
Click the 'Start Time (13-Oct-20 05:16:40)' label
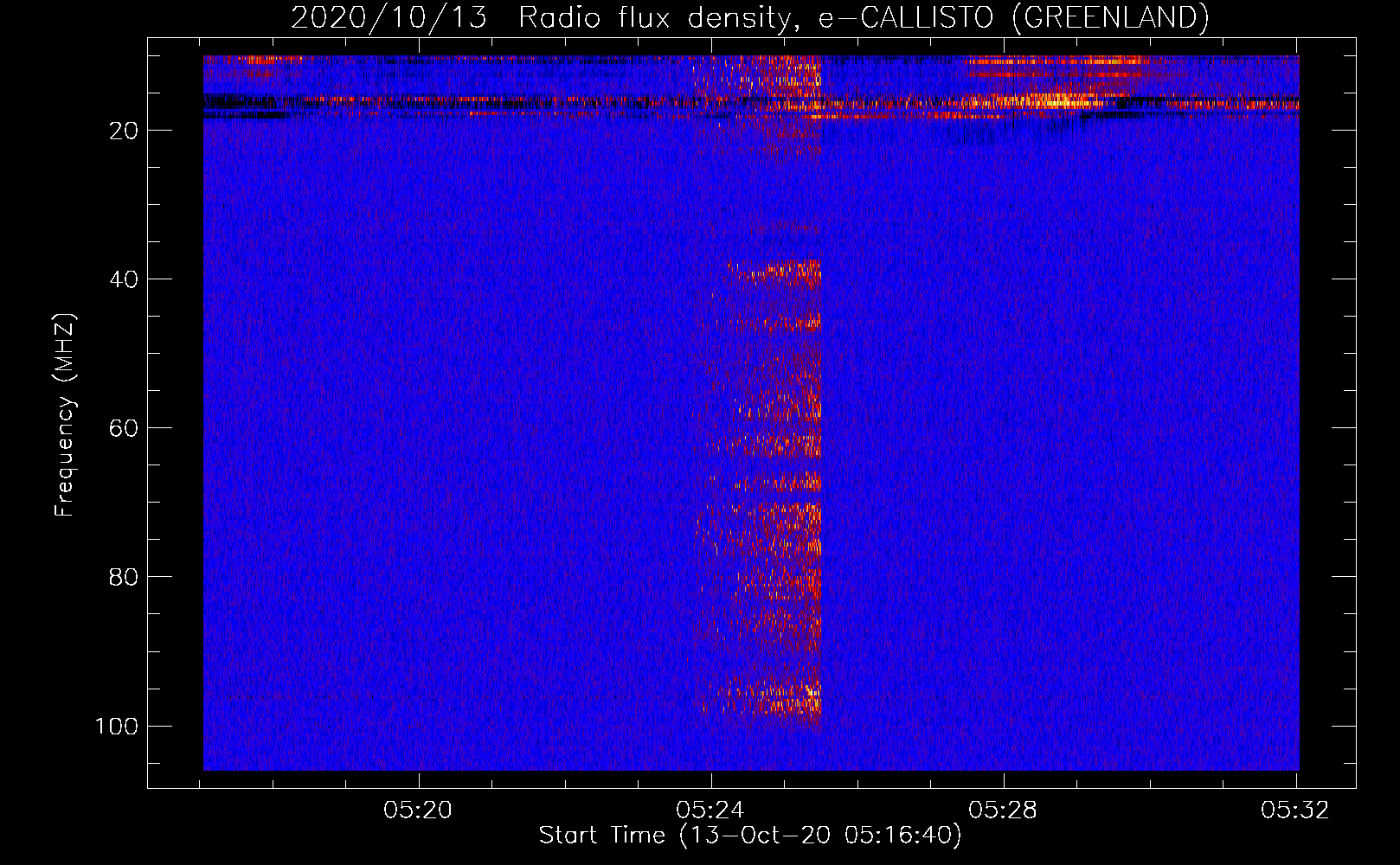pyautogui.click(x=750, y=836)
